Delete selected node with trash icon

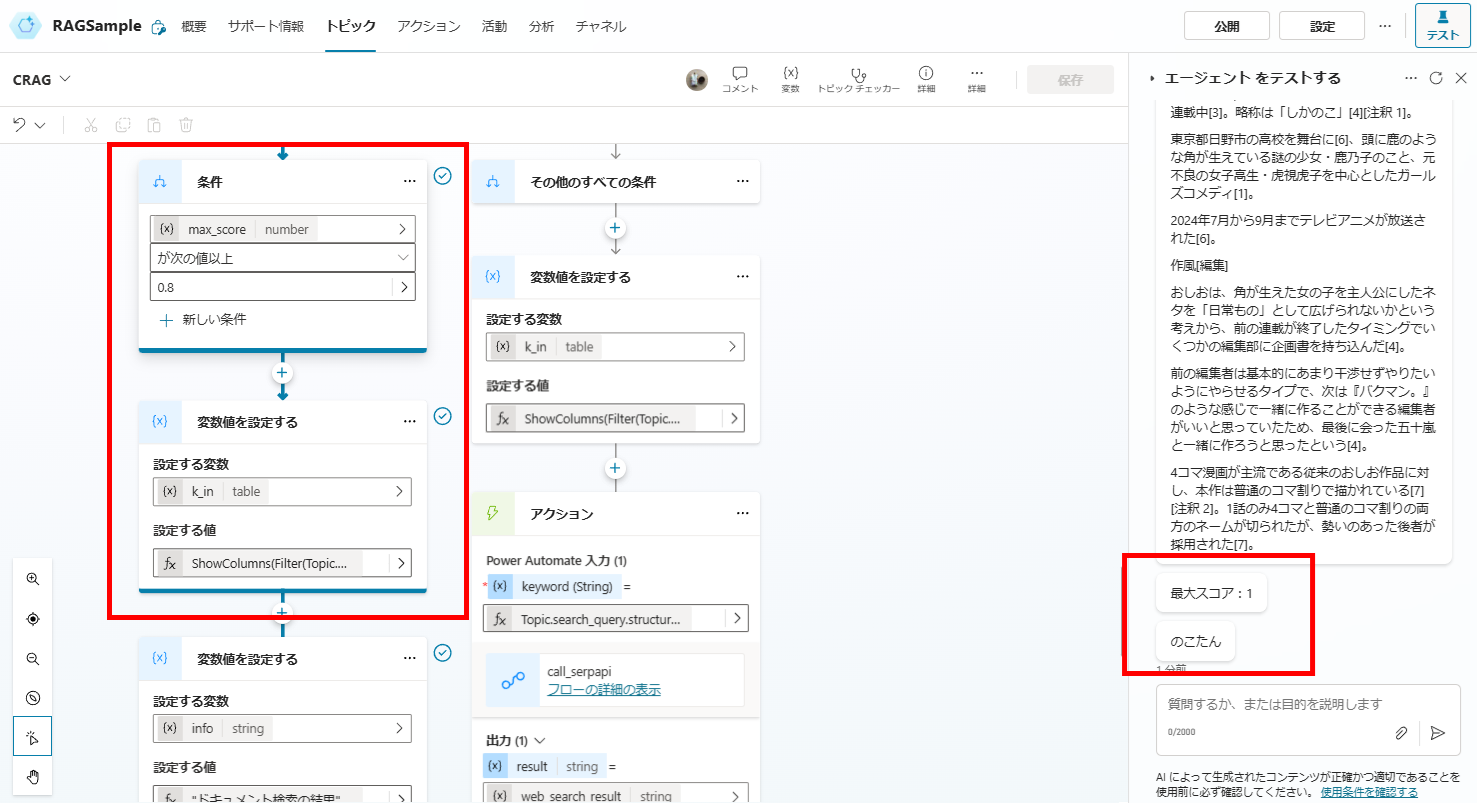tap(186, 124)
